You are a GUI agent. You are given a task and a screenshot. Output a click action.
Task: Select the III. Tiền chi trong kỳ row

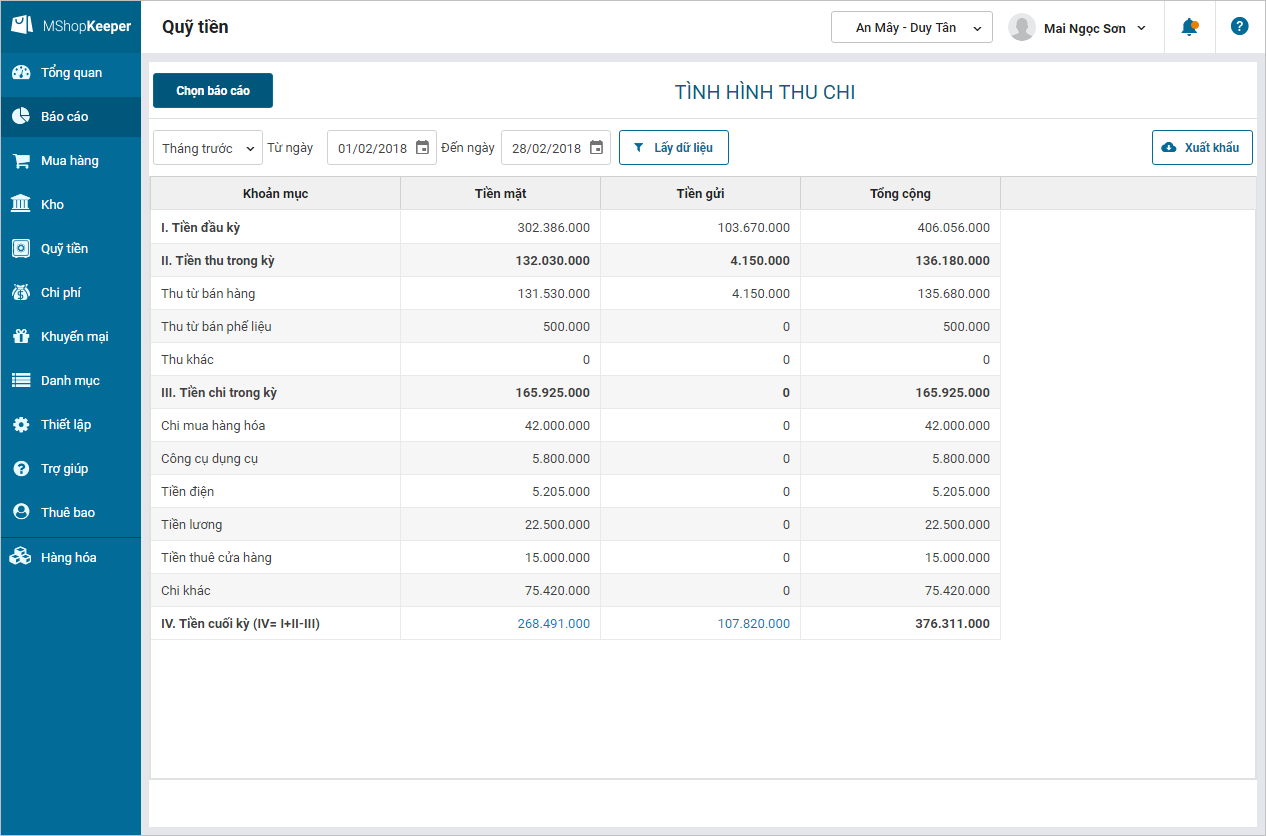click(575, 393)
